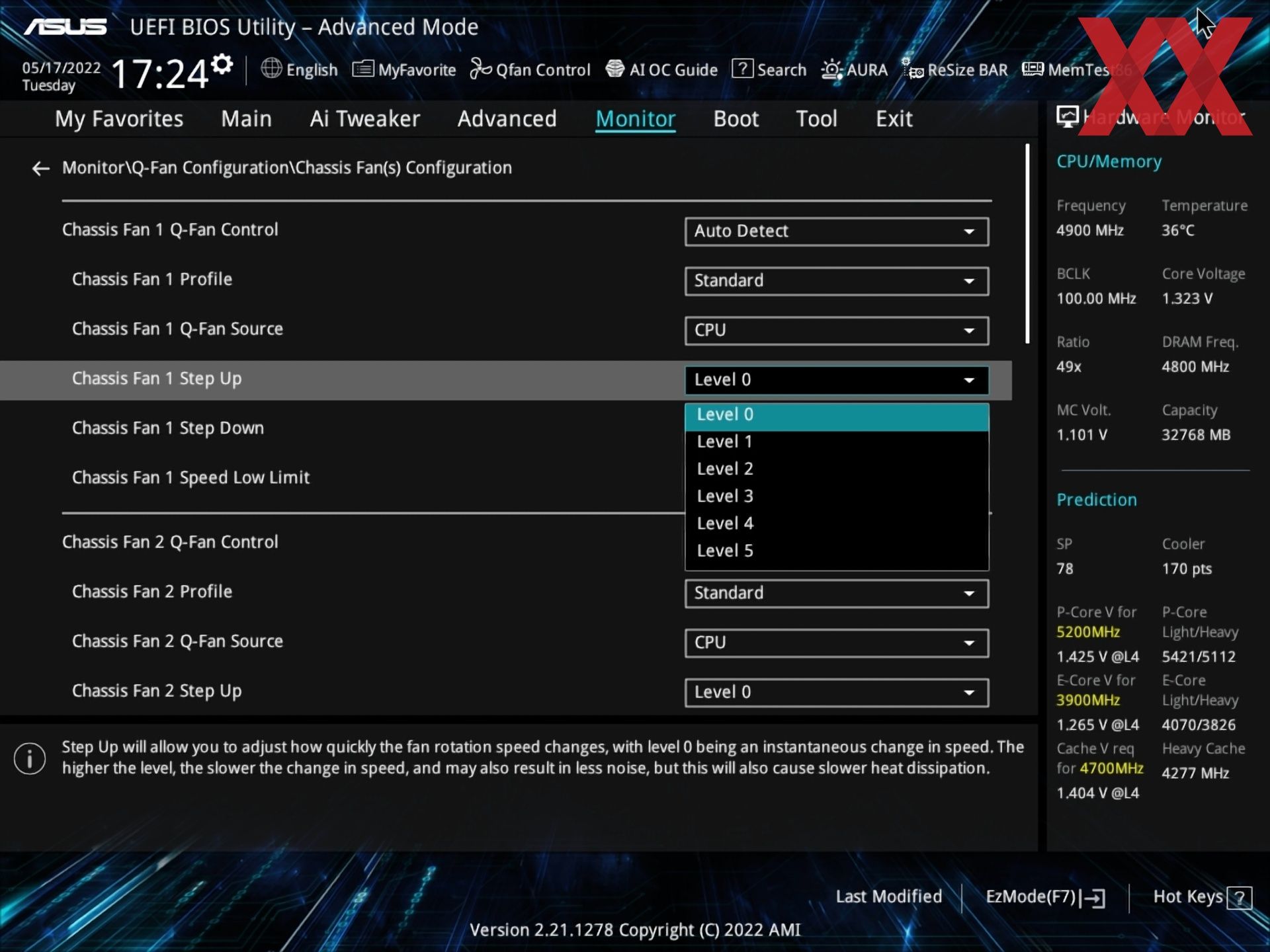Go to the Boot tab
Screen dimensions: 1270x952
click(736, 119)
